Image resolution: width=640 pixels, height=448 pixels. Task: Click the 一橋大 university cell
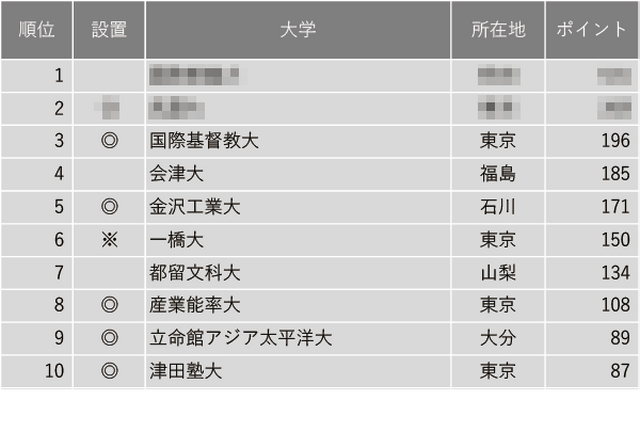click(x=176, y=240)
